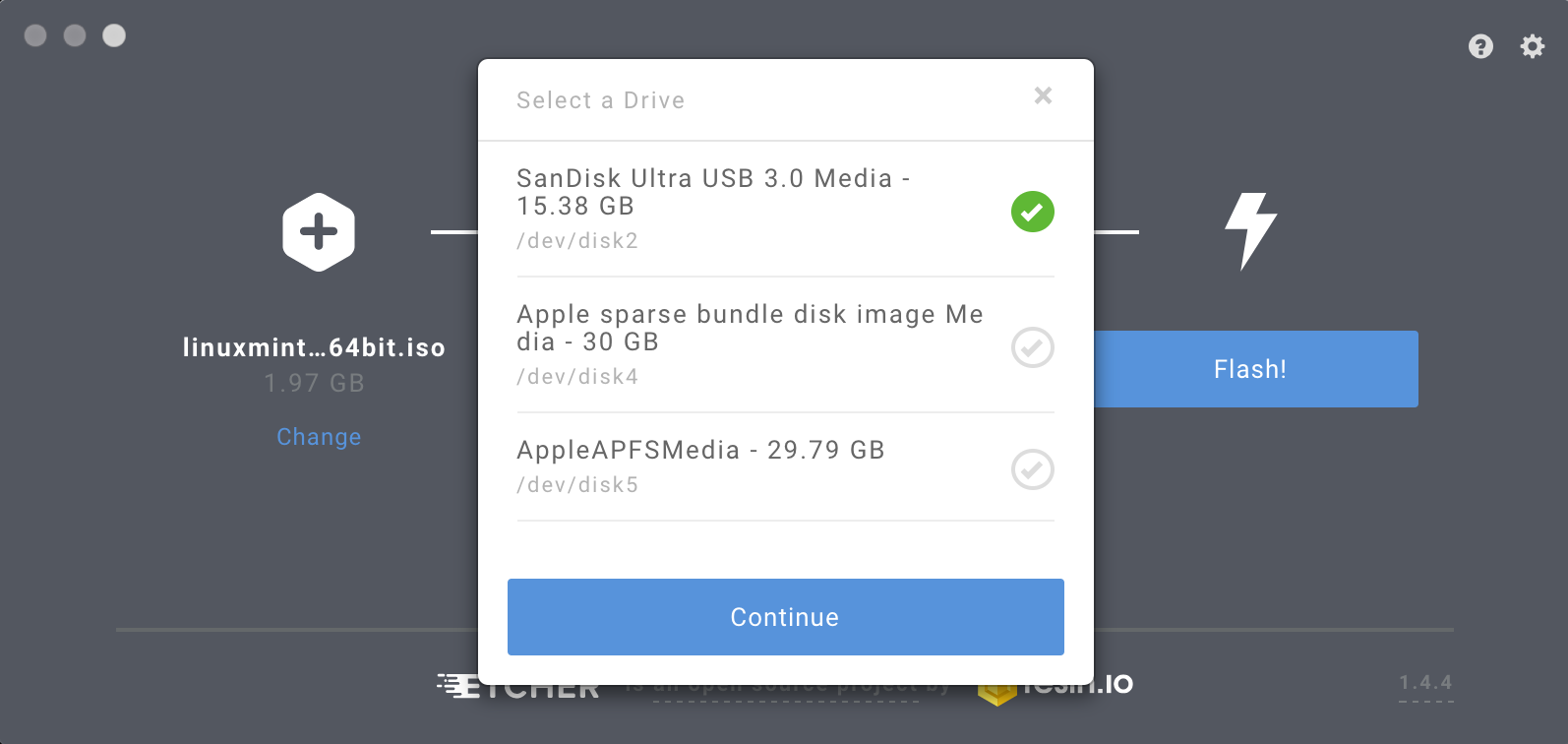Click the lightning bolt flash icon

pos(1250,231)
